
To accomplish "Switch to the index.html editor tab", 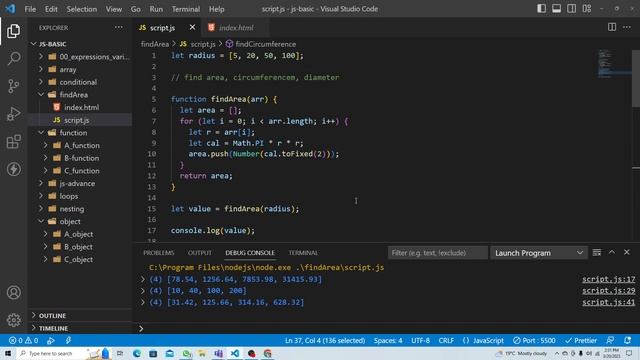I will pos(236,27).
